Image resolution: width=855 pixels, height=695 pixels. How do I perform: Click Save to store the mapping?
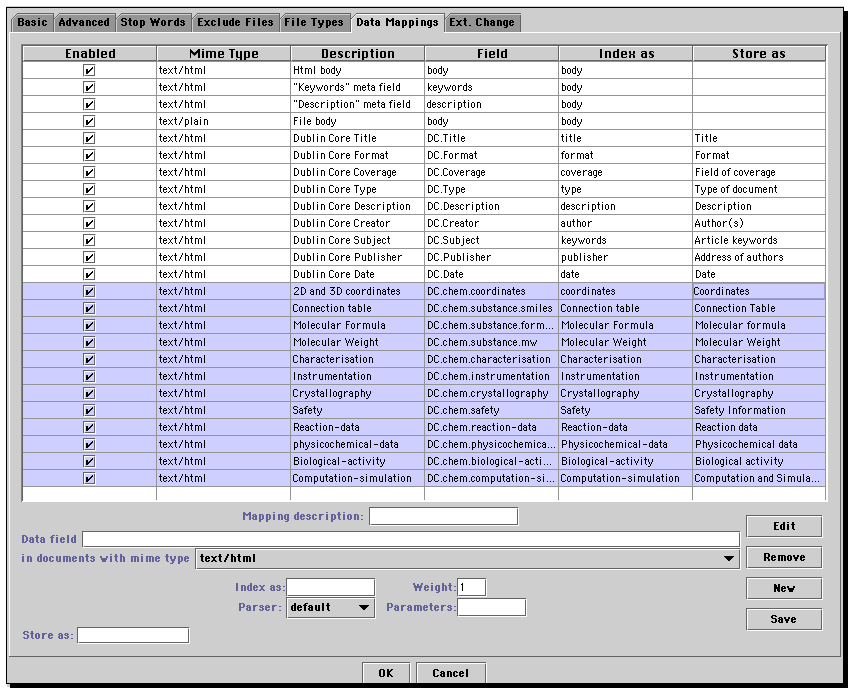[x=783, y=620]
